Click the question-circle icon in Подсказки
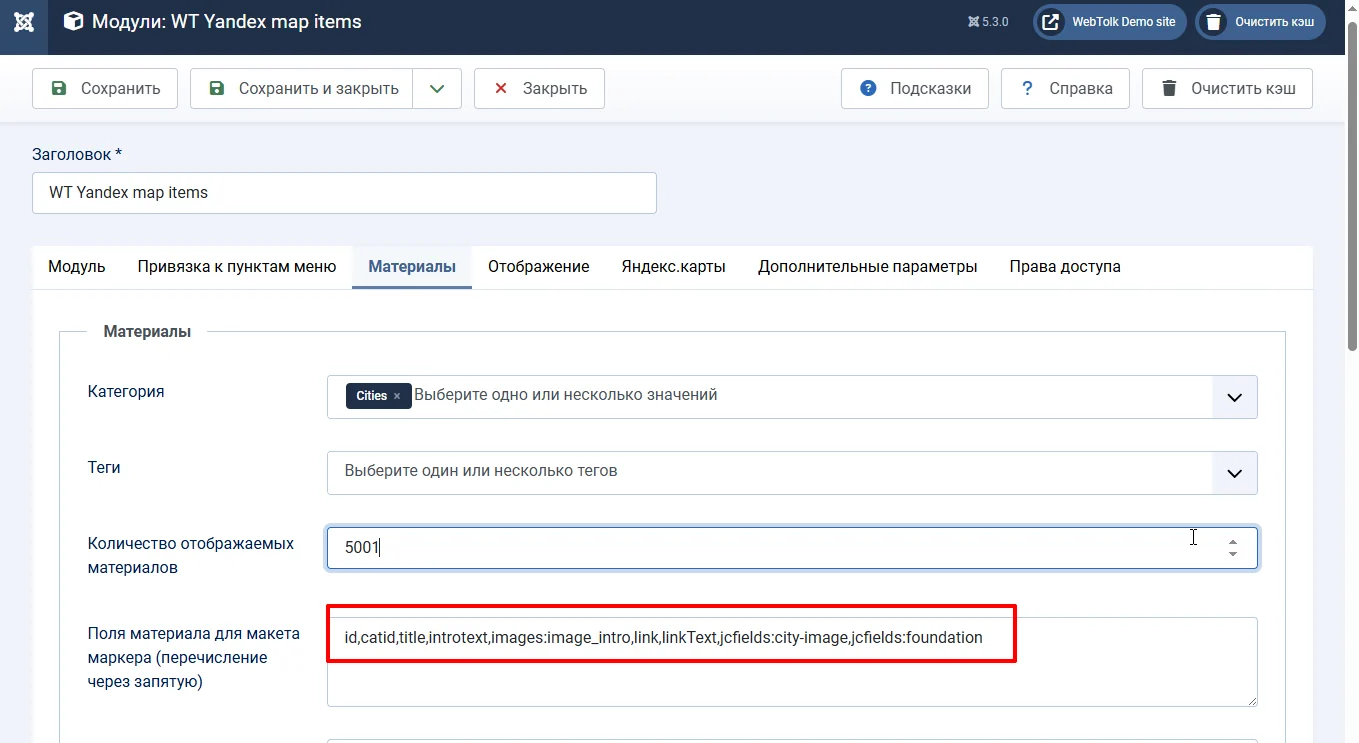This screenshot has height=743, width=1359. (868, 88)
